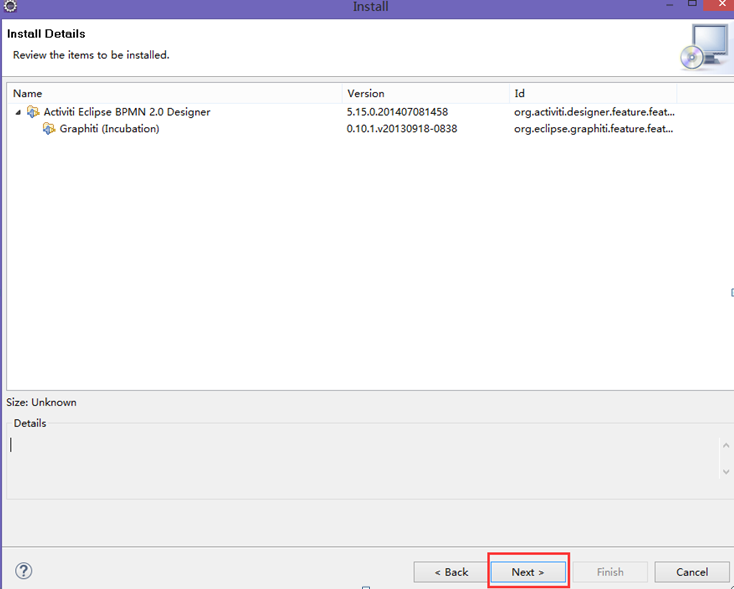
Task: Select Activiti Eclipse BPMN 2.0 Designer row
Action: pos(370,112)
